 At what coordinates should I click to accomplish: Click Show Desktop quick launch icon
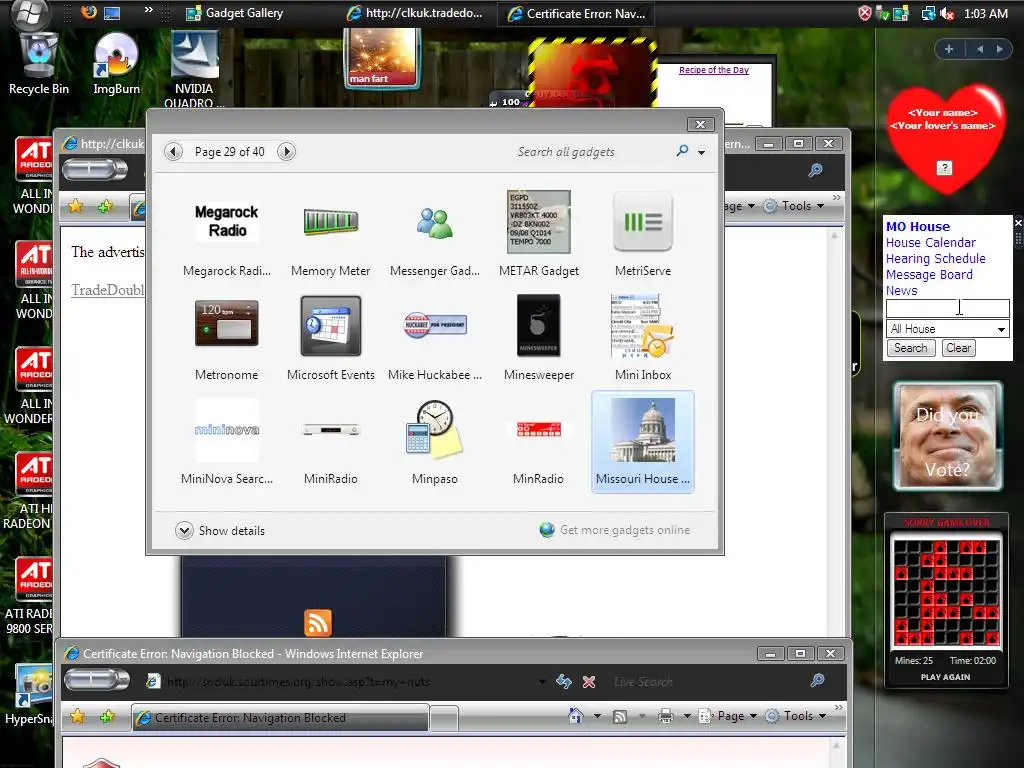pyautogui.click(x=112, y=13)
